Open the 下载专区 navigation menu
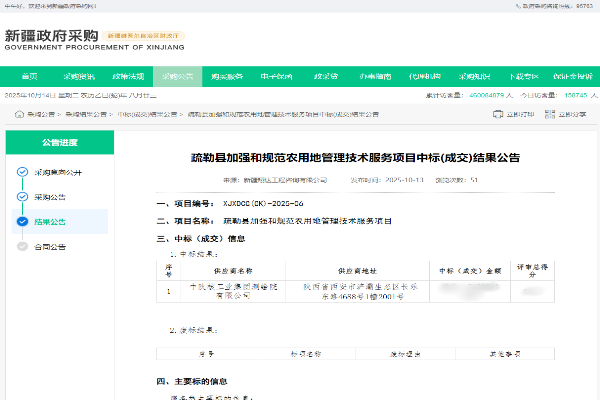600x400 pixels. point(521,77)
